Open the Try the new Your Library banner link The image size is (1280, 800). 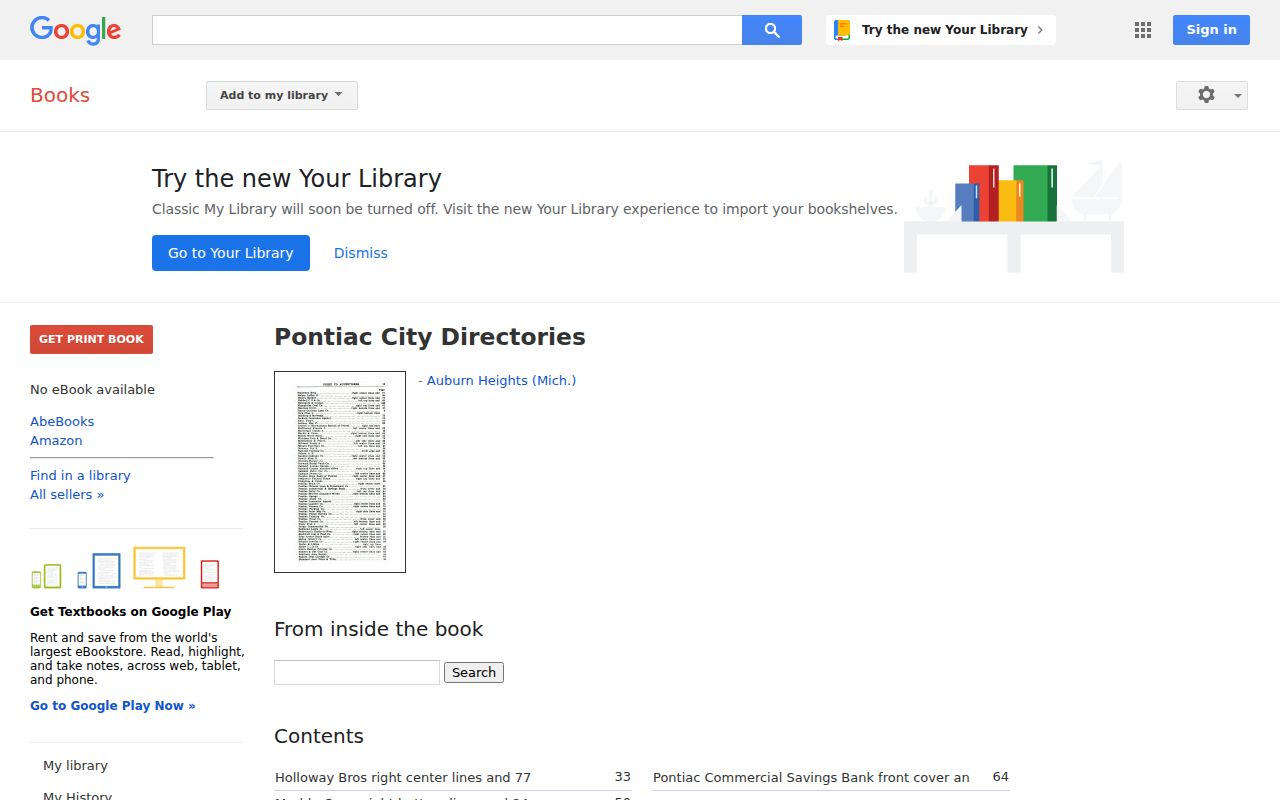coord(941,30)
